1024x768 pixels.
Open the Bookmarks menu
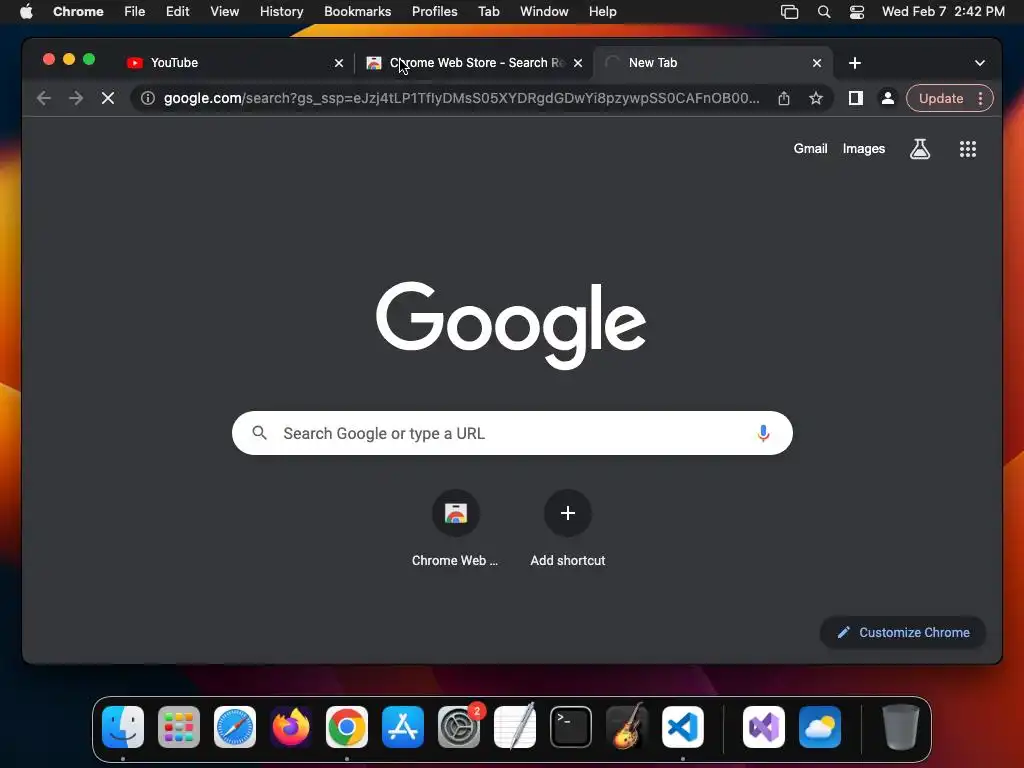357,11
